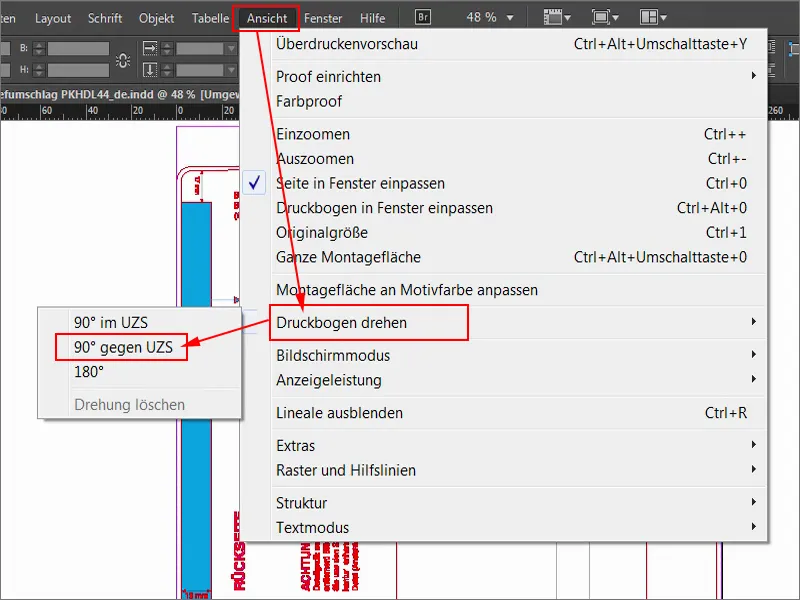The width and height of the screenshot is (800, 600).
Task: Open the Objekt menu
Action: [x=156, y=18]
